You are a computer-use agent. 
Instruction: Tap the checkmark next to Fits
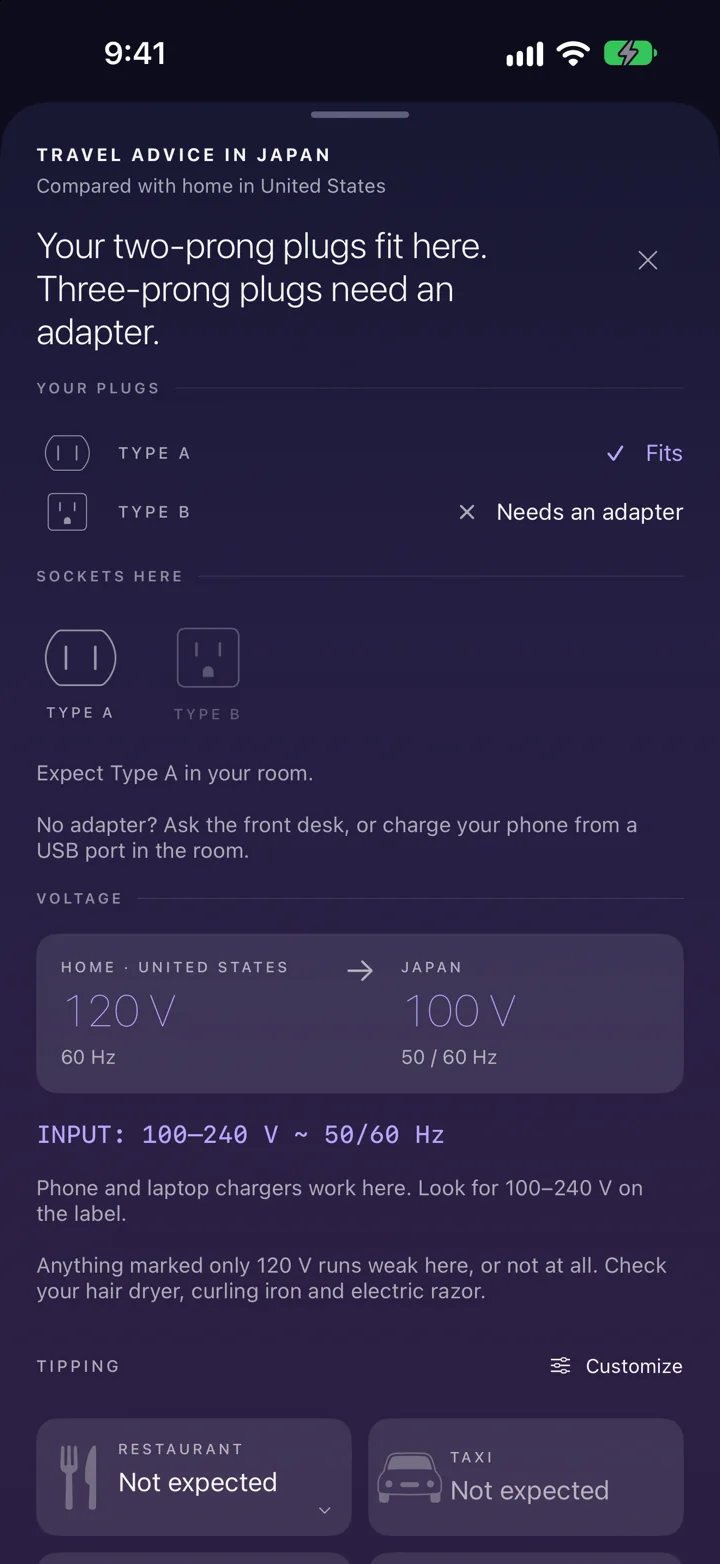click(x=616, y=454)
